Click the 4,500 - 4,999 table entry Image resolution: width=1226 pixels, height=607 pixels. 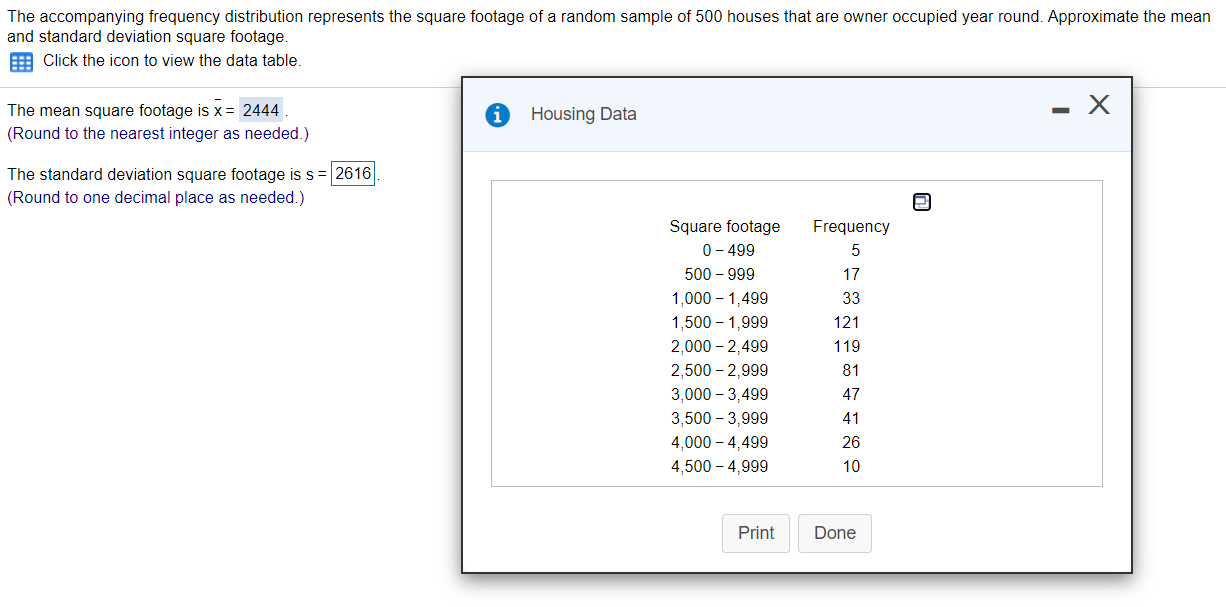click(x=723, y=466)
